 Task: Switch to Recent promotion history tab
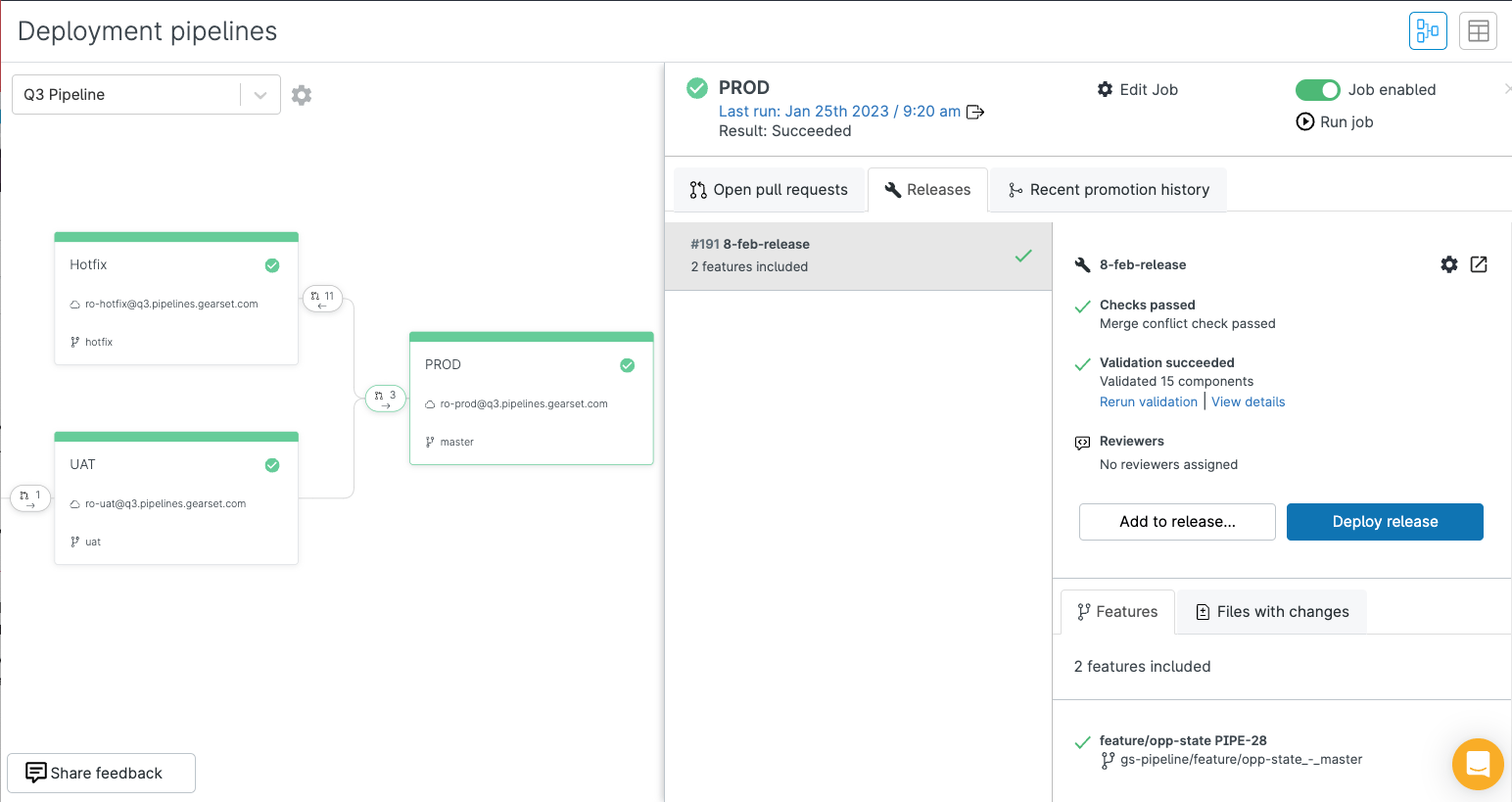(1109, 190)
